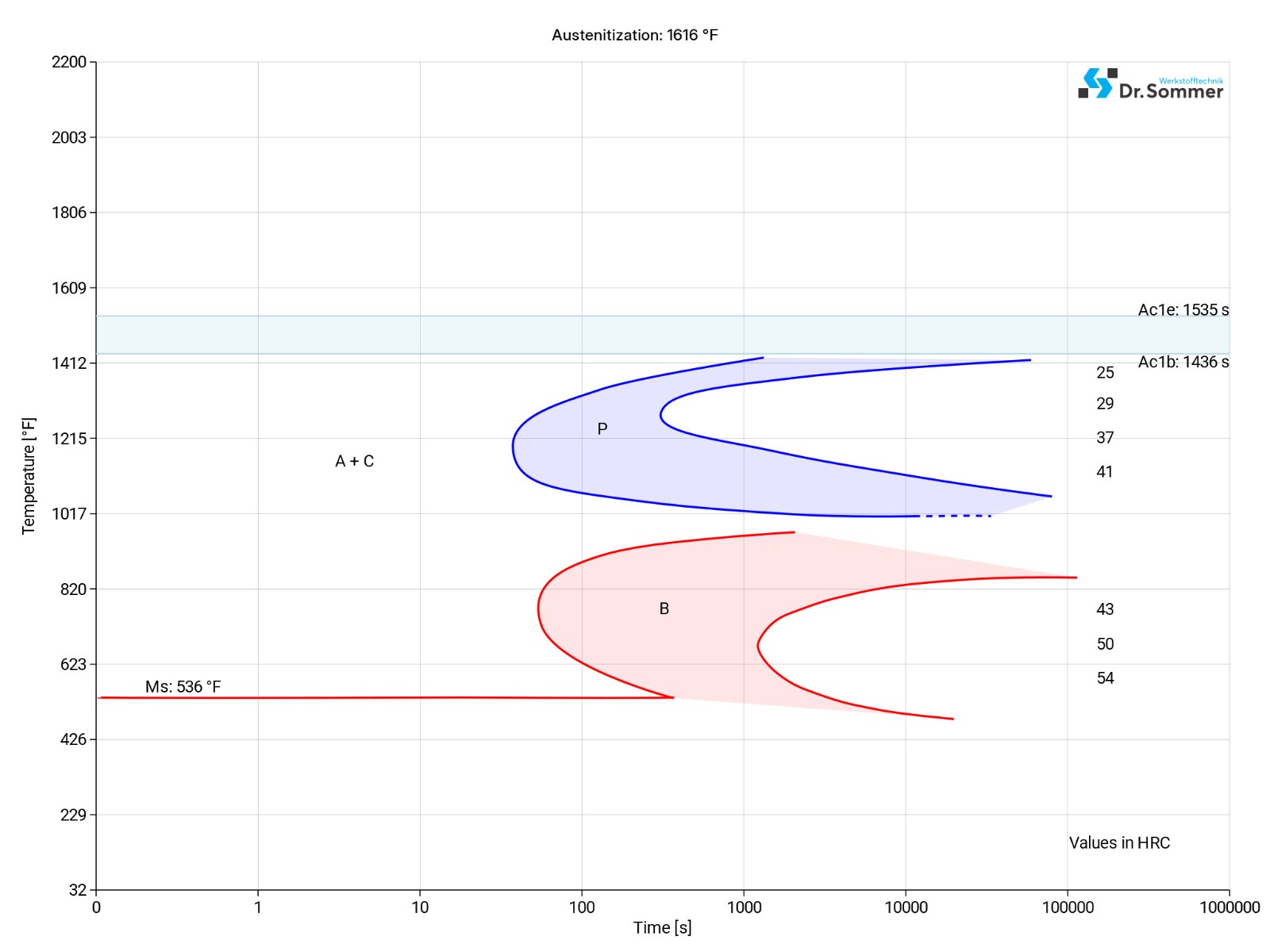This screenshot has width=1270, height=952.
Task: Click the Dr. Sommer logo icon
Action: point(1097,83)
